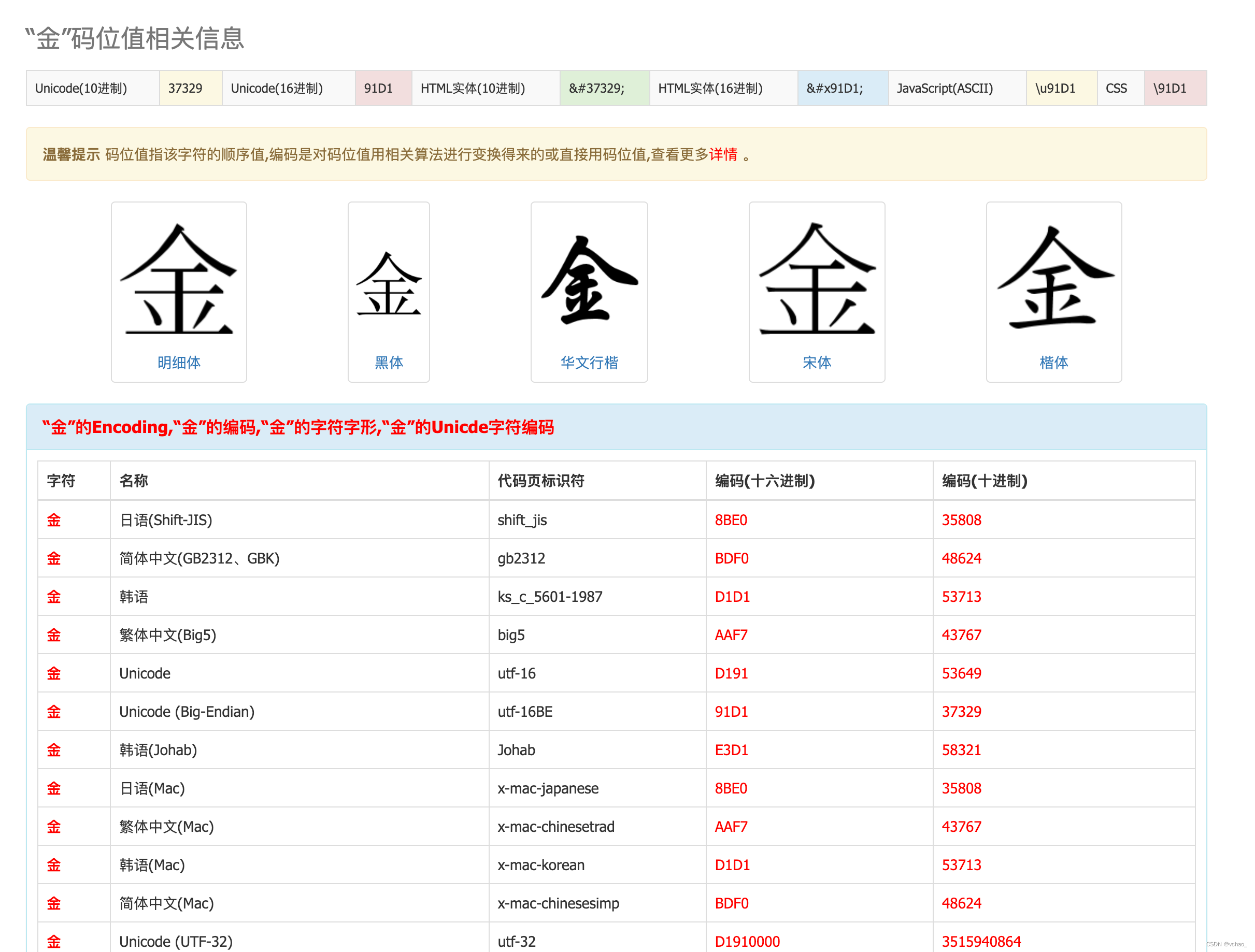
Task: Select the utf-16 code page cell
Action: pos(597,674)
